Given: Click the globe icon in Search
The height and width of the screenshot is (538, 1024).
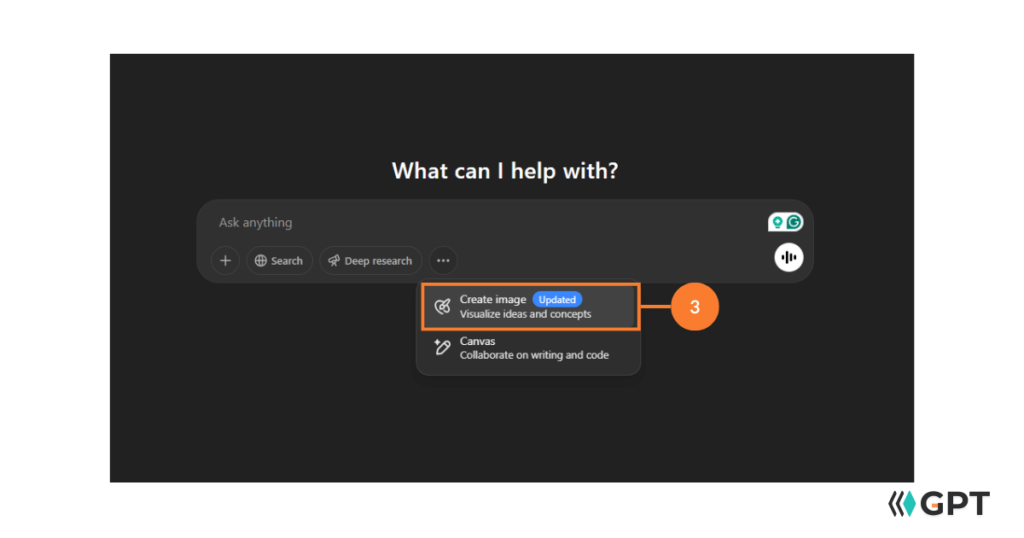Looking at the screenshot, I should pos(261,261).
